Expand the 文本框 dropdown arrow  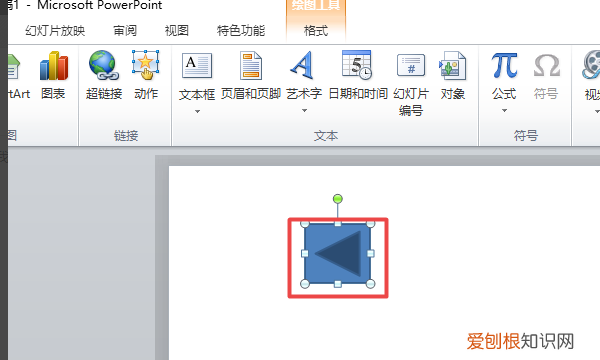click(197, 112)
